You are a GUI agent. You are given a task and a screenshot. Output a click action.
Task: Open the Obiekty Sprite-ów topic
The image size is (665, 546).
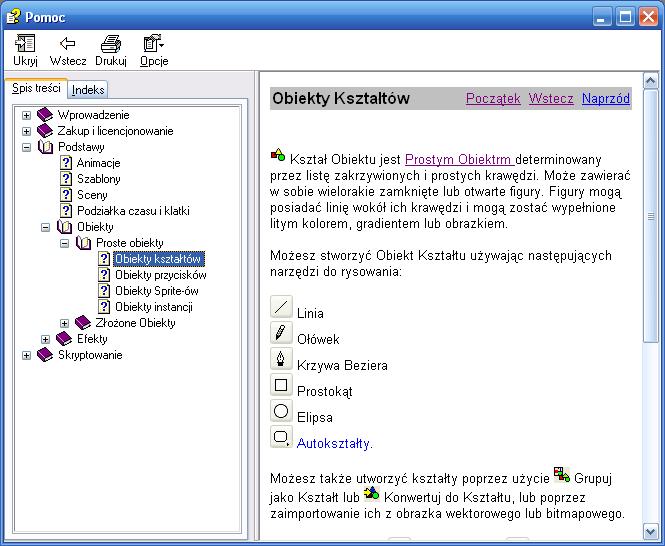pyautogui.click(x=157, y=291)
